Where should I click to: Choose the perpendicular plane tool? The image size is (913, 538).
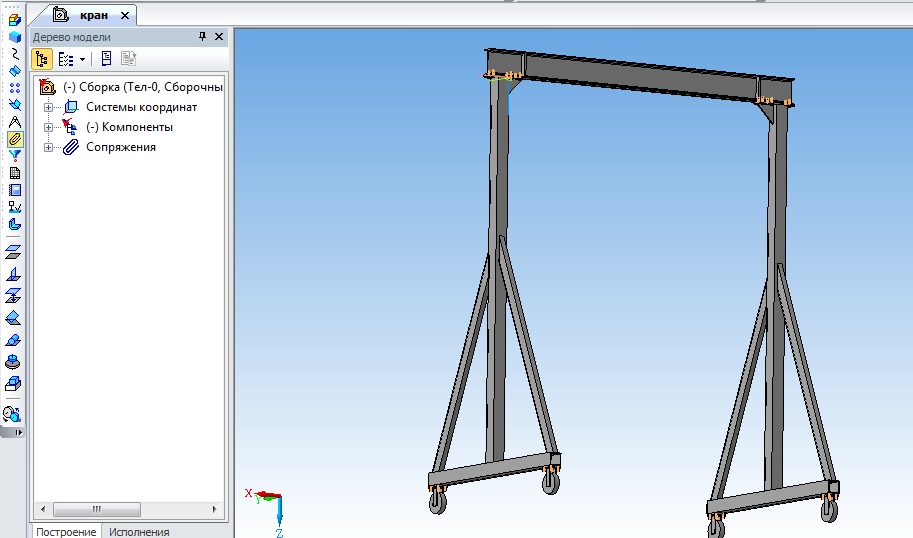pyautogui.click(x=13, y=274)
